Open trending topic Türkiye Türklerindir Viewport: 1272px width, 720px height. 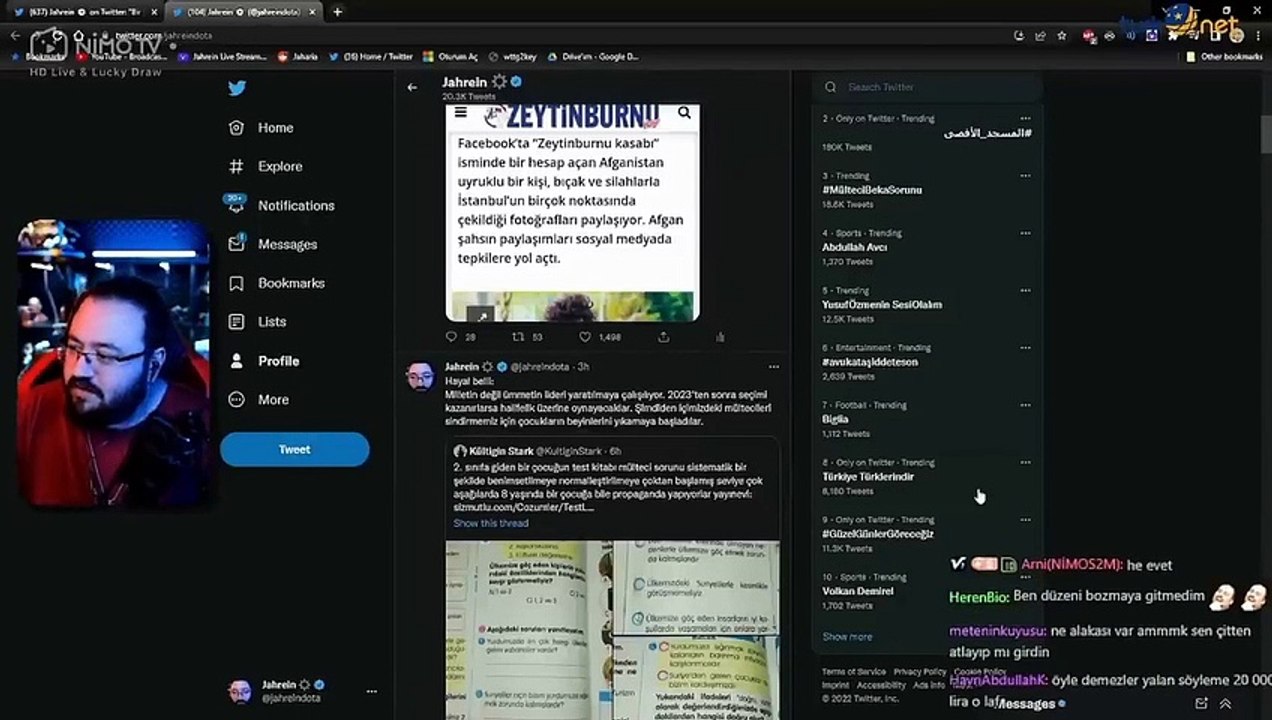coord(868,477)
